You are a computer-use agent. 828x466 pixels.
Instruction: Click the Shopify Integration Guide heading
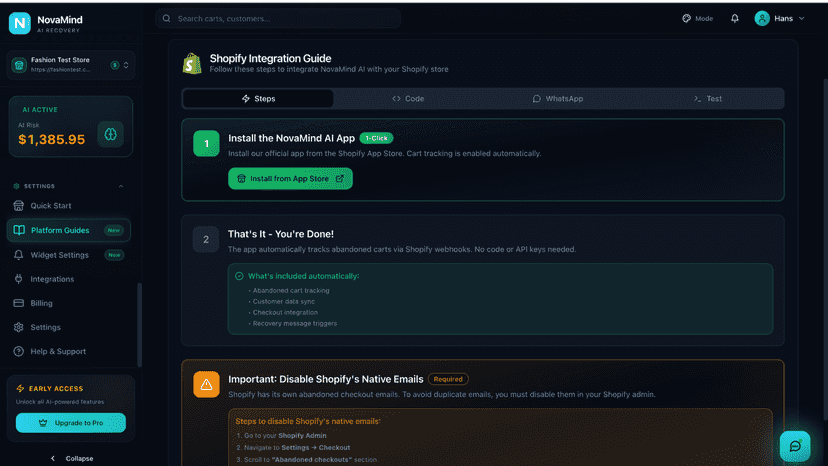click(270, 58)
